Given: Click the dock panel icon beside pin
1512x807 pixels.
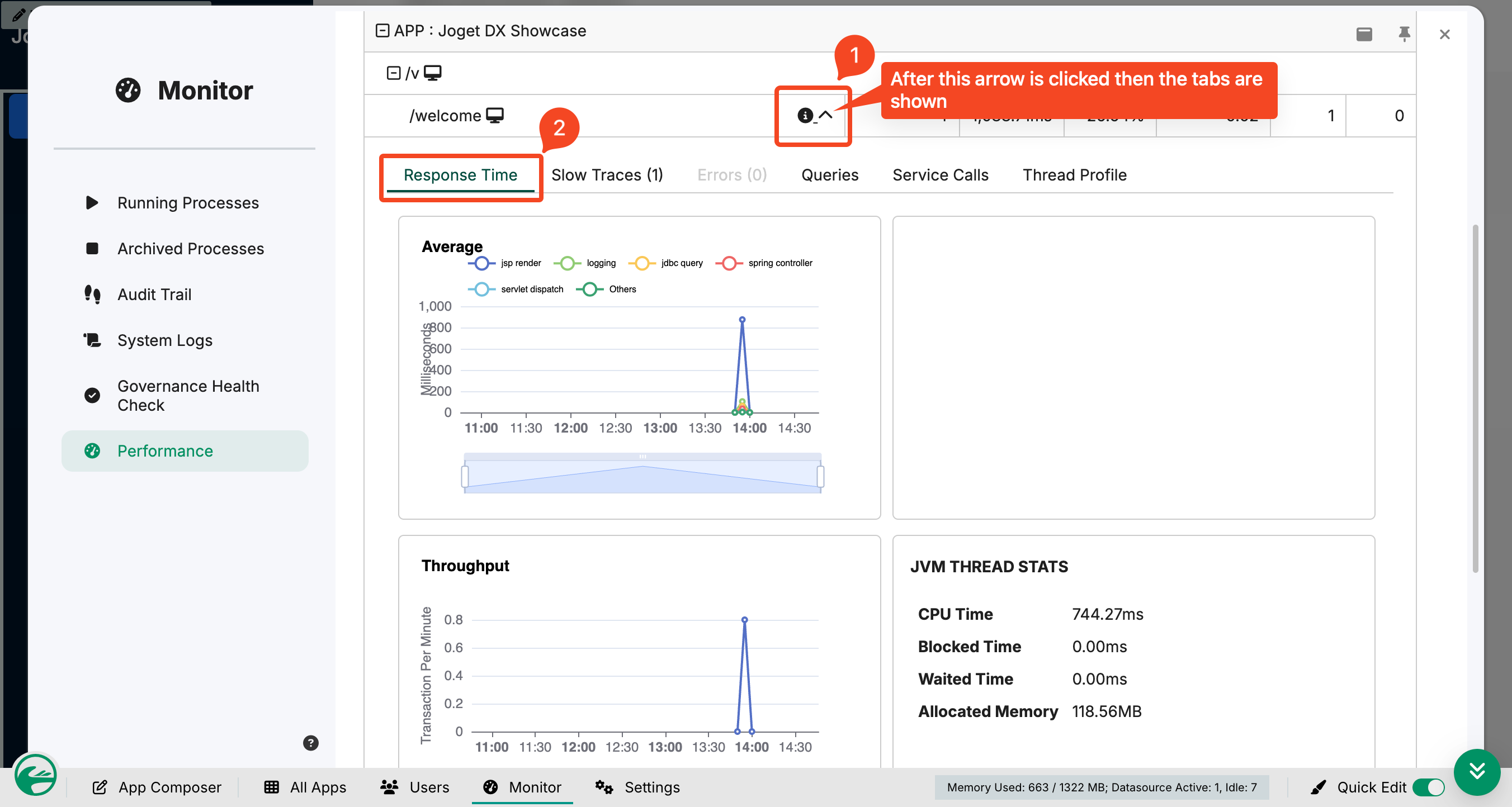Looking at the screenshot, I should click(1364, 34).
